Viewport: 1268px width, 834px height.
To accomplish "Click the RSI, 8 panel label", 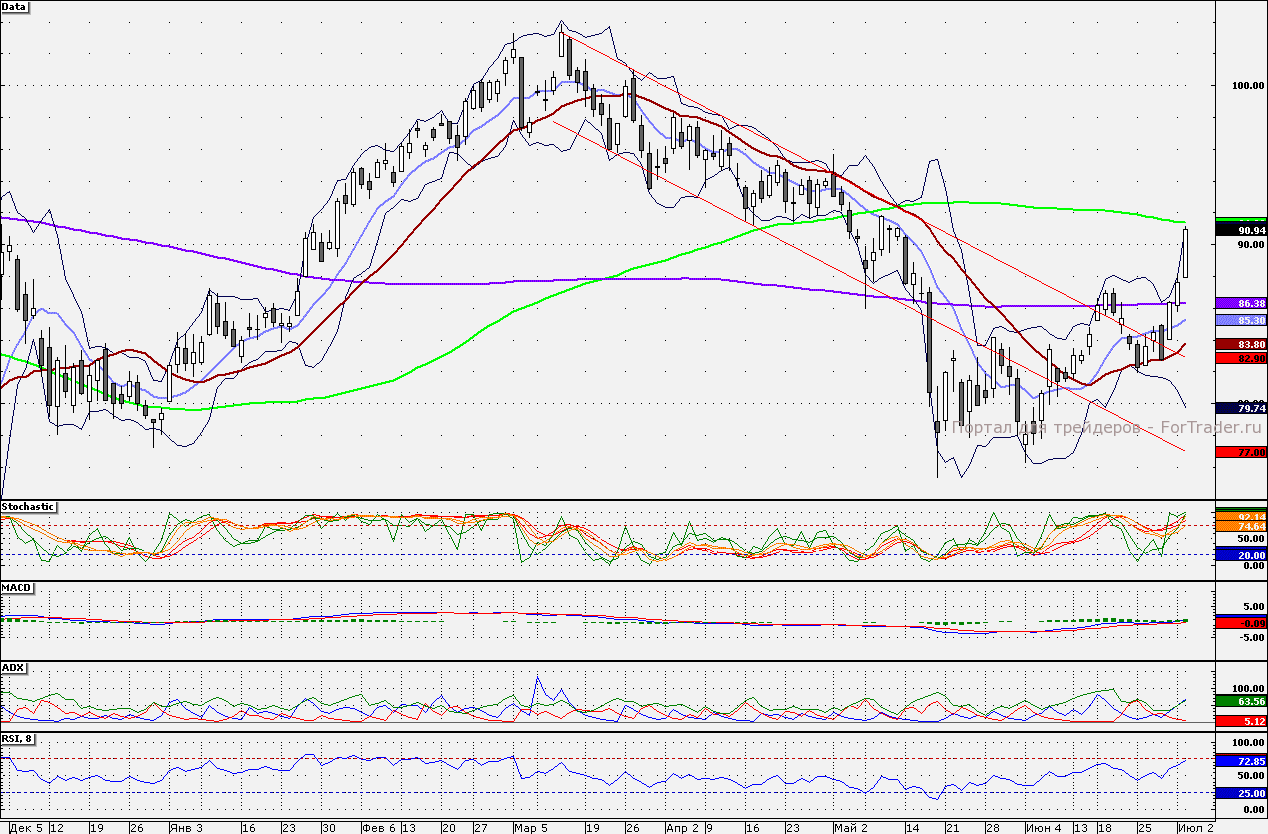I will click(19, 738).
